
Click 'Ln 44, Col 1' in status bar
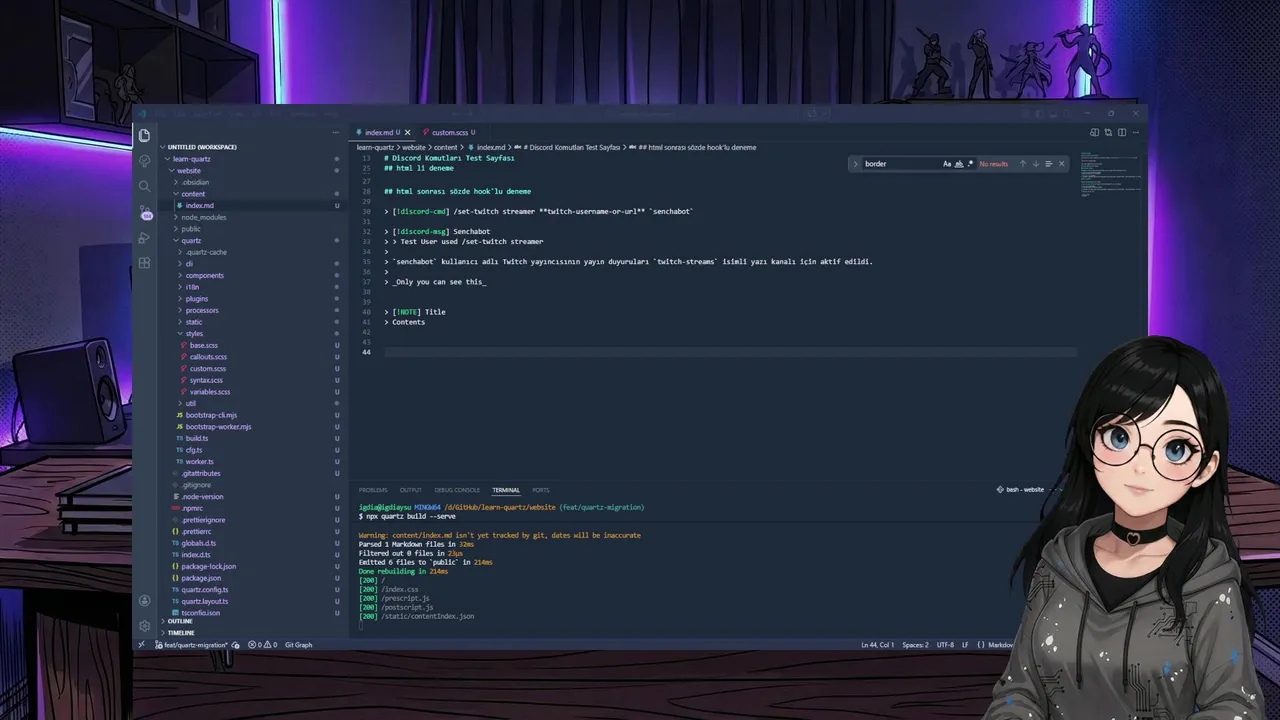[x=878, y=645]
